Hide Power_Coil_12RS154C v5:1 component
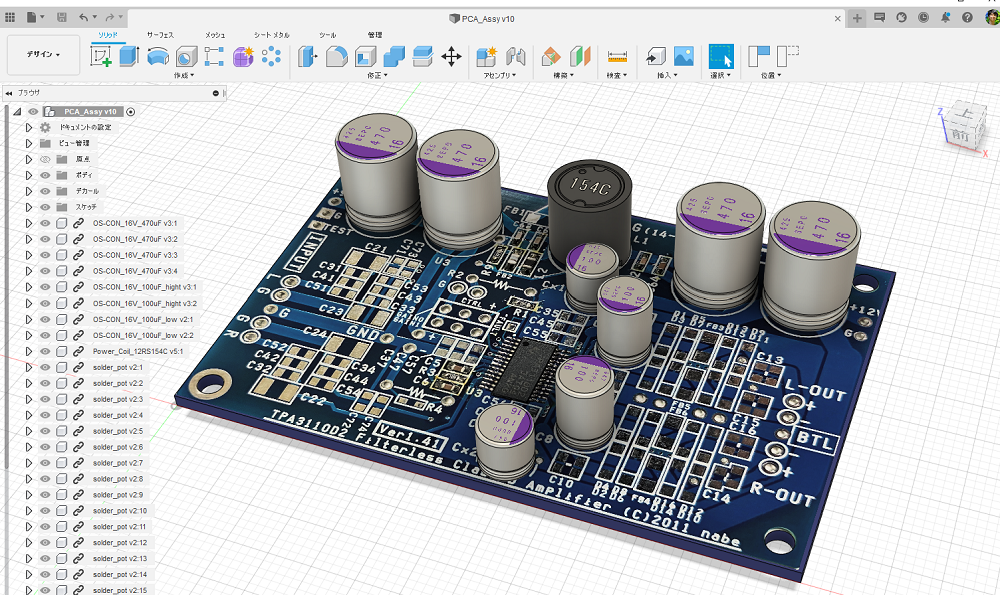The height and width of the screenshot is (595, 1000). coord(45,351)
